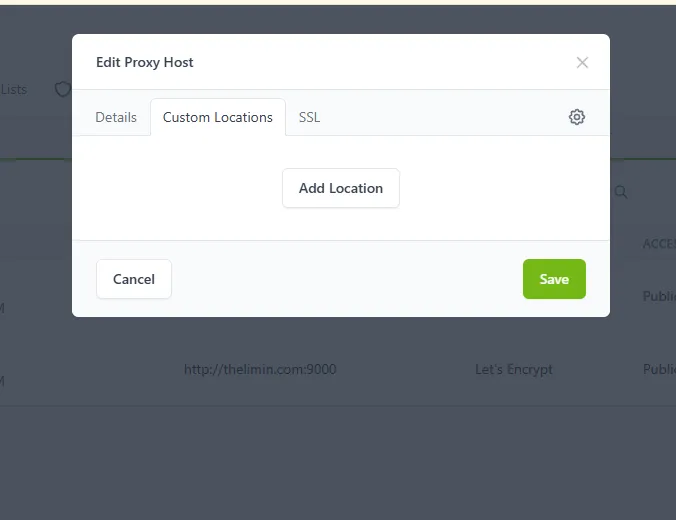Click empty area left of Add Location

pos(180,188)
